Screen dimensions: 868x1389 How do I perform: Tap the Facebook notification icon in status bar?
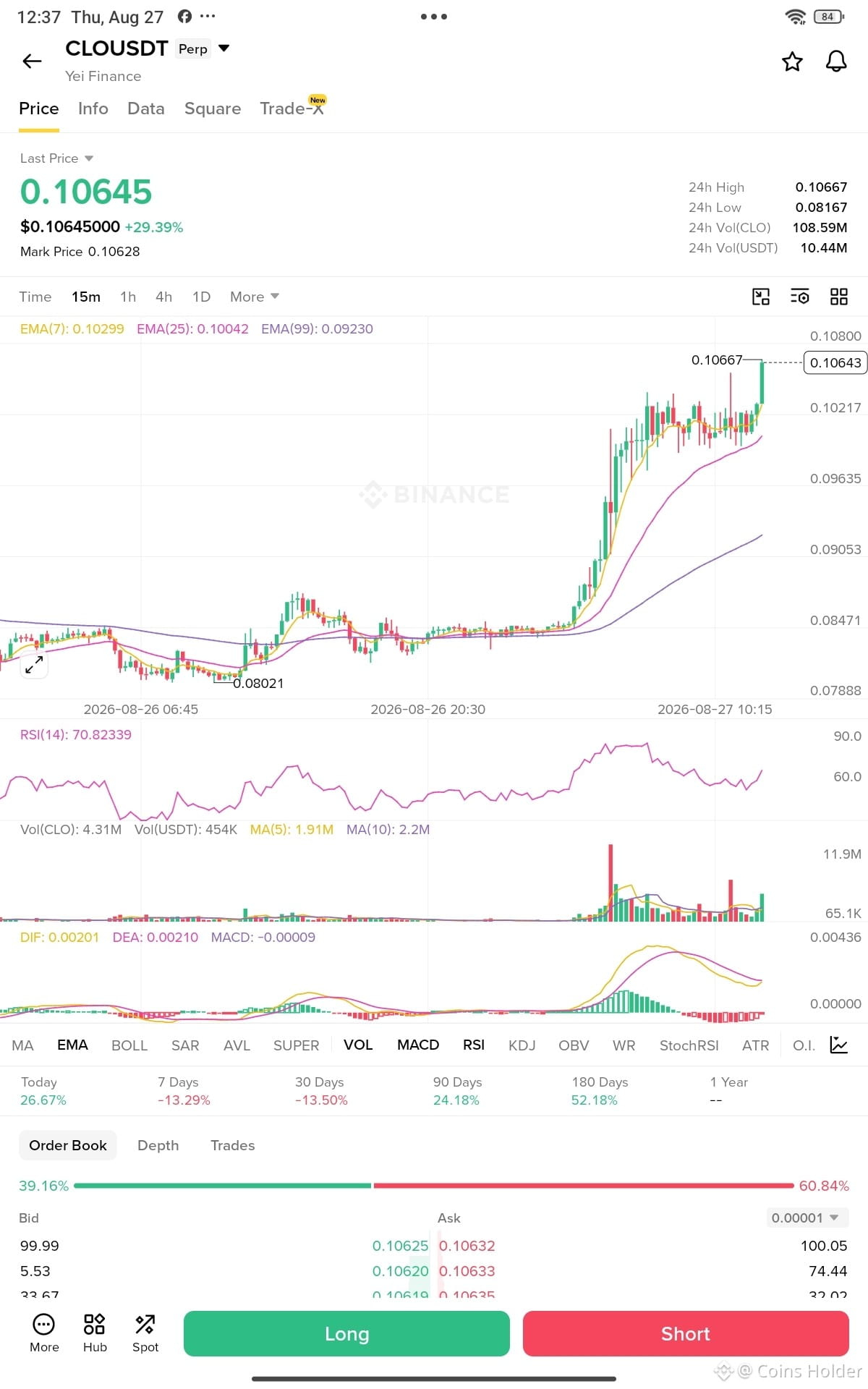[184, 16]
